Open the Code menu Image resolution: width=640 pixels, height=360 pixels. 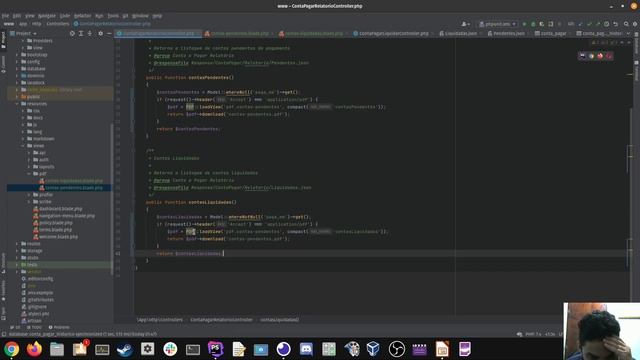pyautogui.click(x=65, y=16)
